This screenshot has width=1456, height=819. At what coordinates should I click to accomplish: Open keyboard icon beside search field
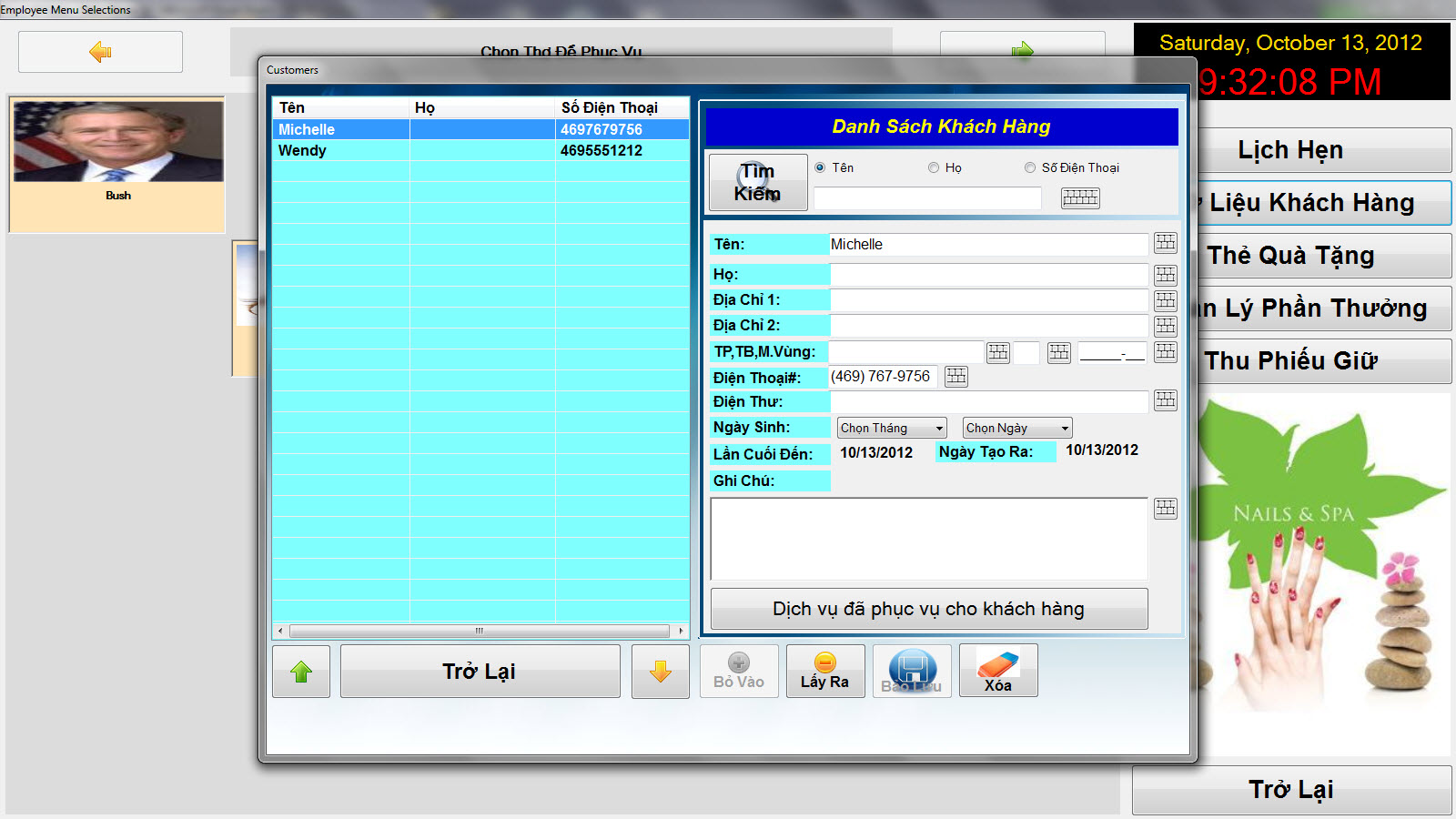pyautogui.click(x=1080, y=197)
